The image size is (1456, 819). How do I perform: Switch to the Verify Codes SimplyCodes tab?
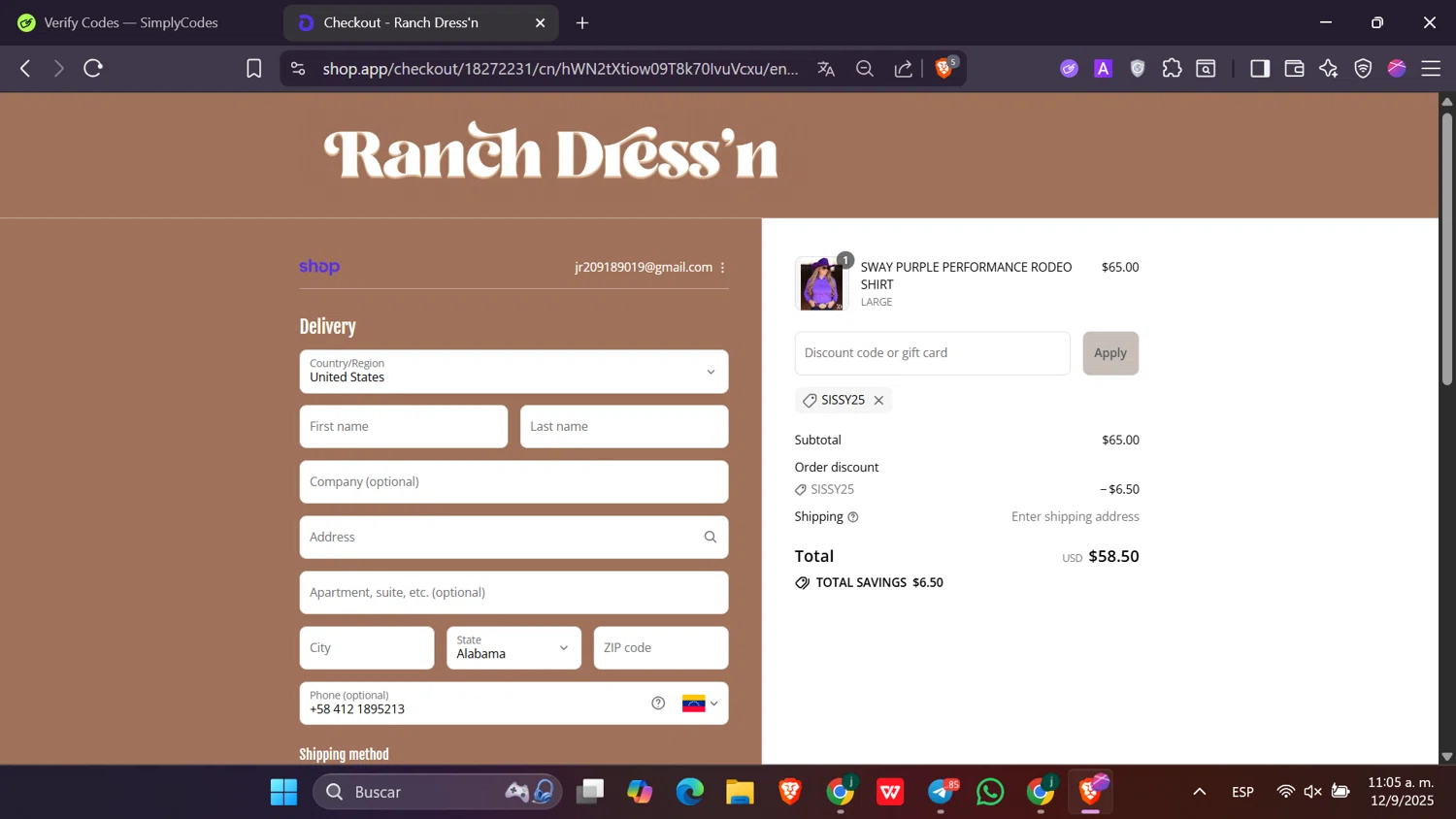[x=130, y=22]
